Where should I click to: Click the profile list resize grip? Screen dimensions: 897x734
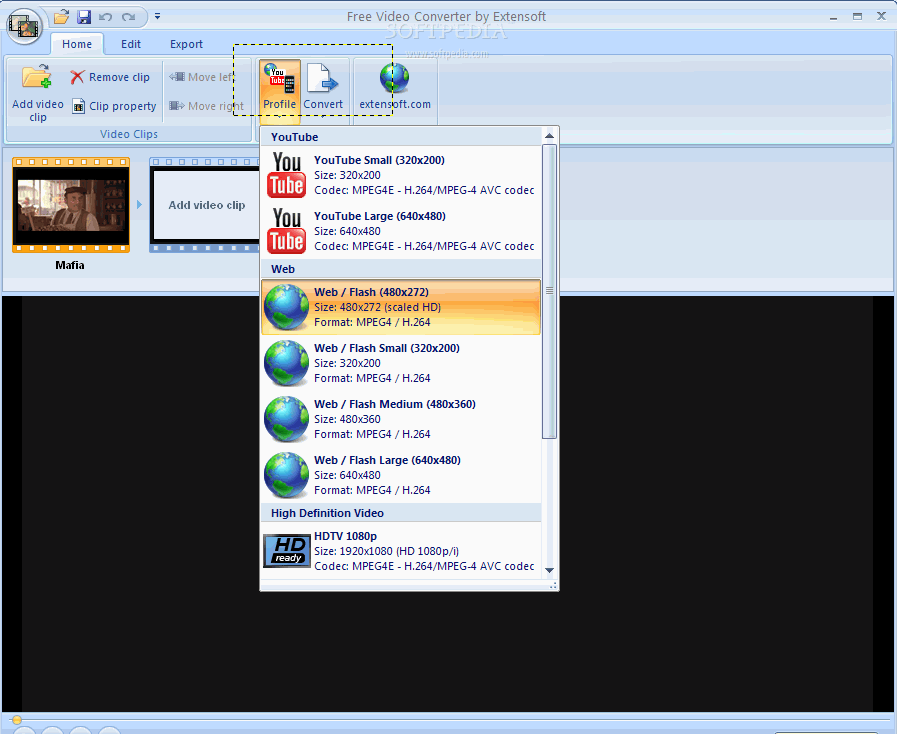pyautogui.click(x=553, y=586)
